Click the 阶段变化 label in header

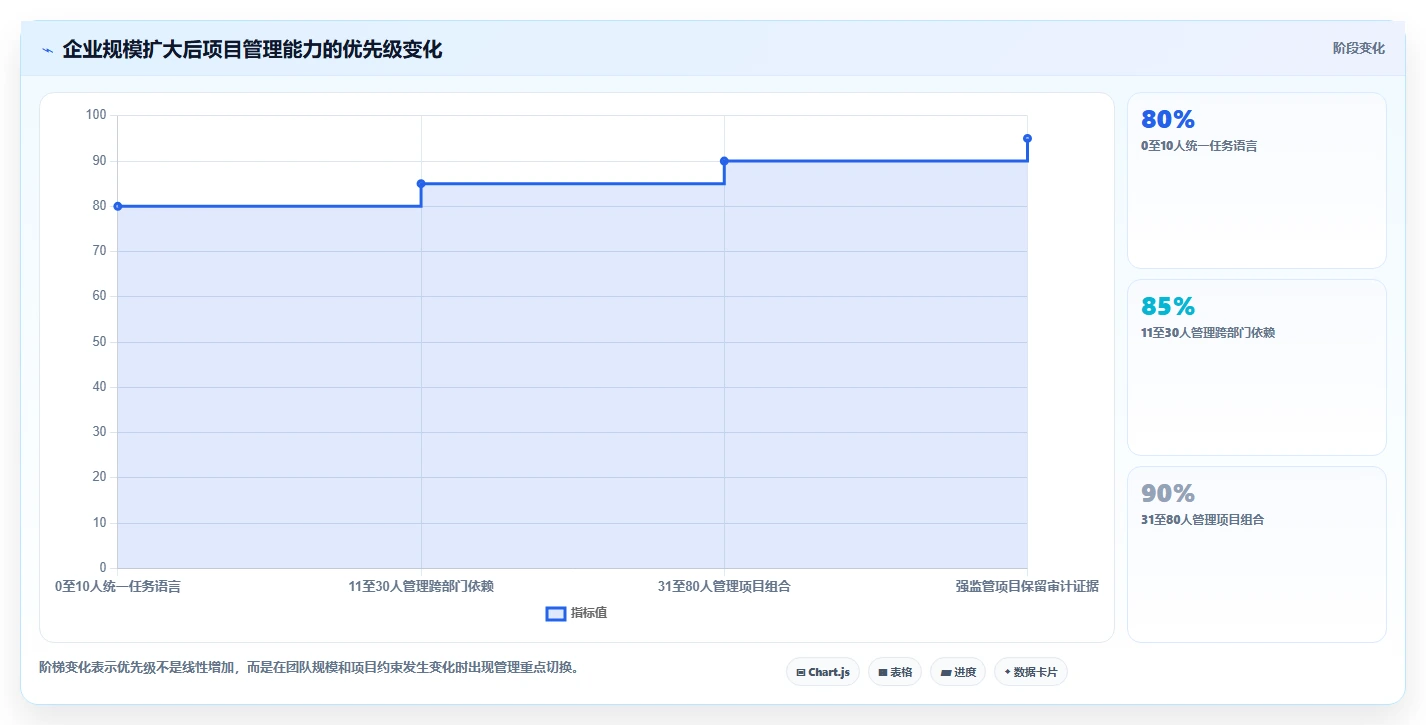(x=1359, y=48)
